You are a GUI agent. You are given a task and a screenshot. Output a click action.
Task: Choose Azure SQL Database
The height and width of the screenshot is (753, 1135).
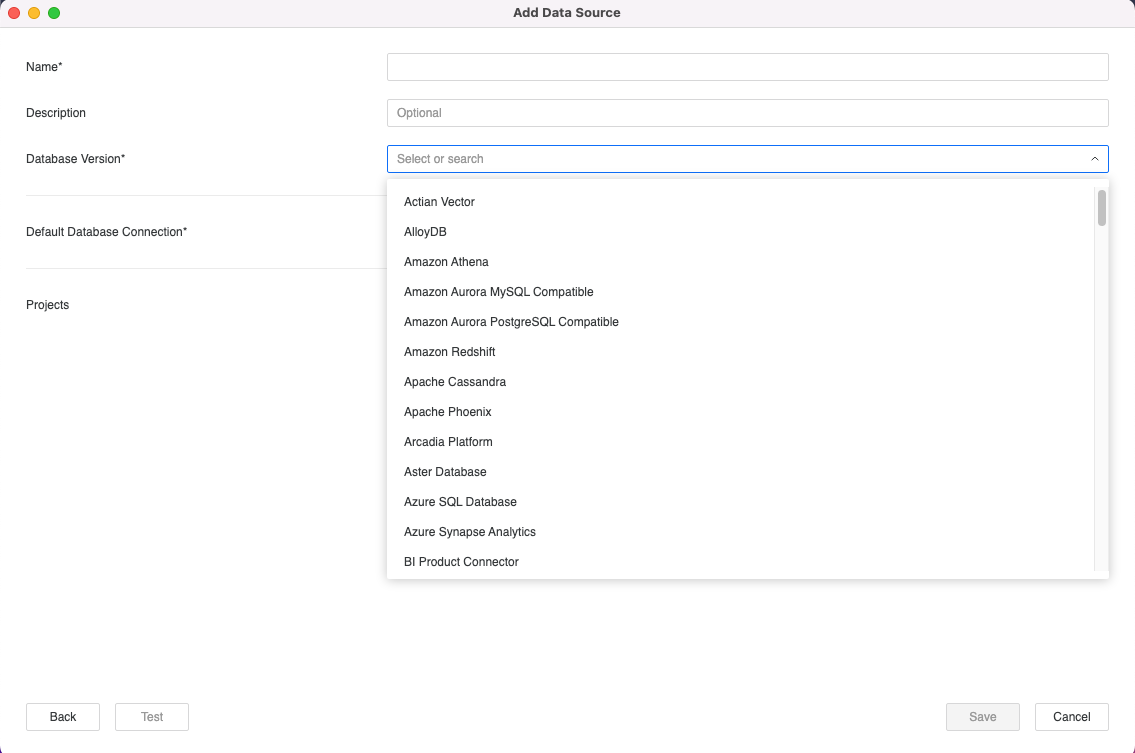pyautogui.click(x=460, y=502)
